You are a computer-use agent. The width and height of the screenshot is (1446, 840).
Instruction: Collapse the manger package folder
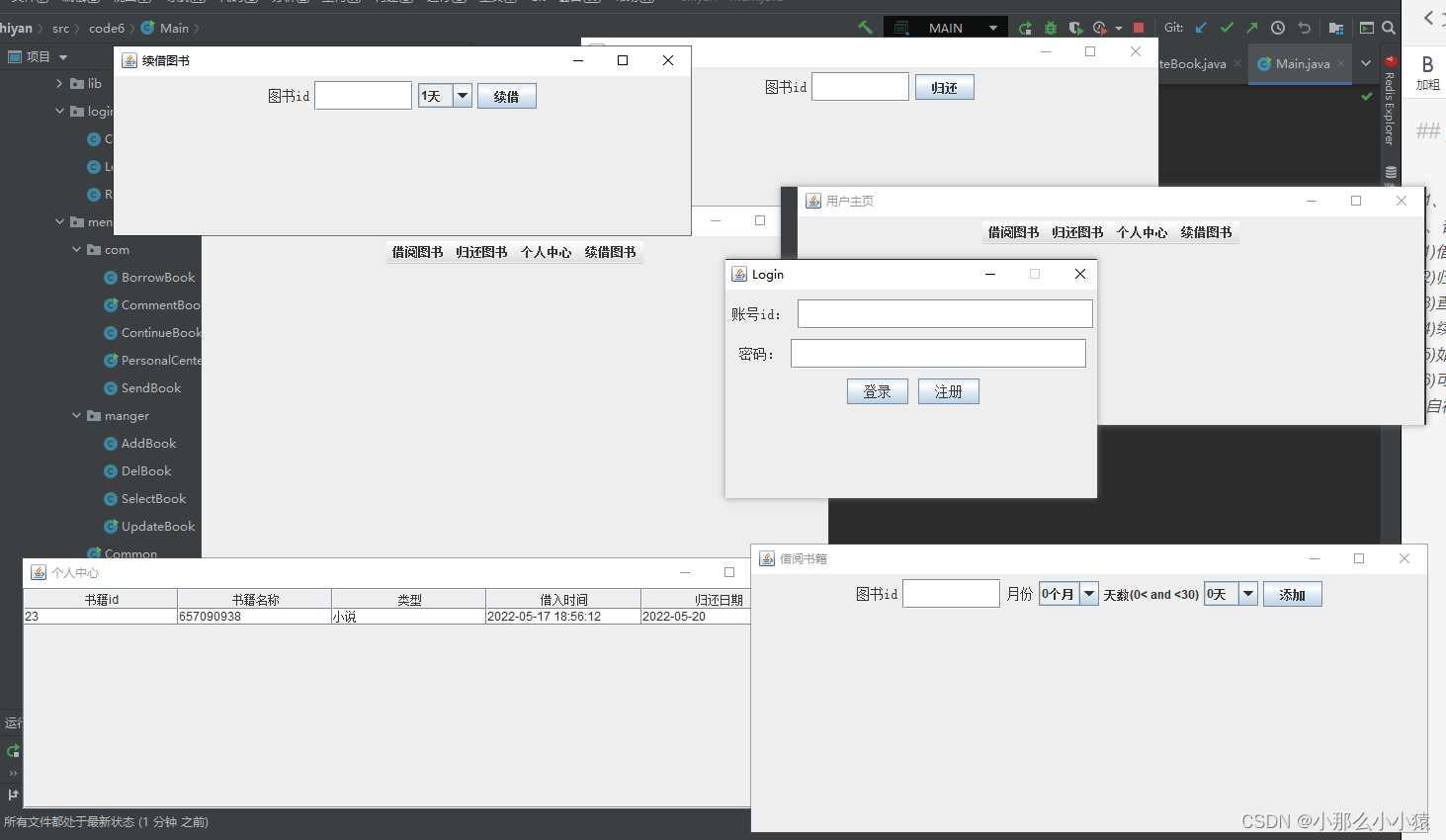[77, 416]
